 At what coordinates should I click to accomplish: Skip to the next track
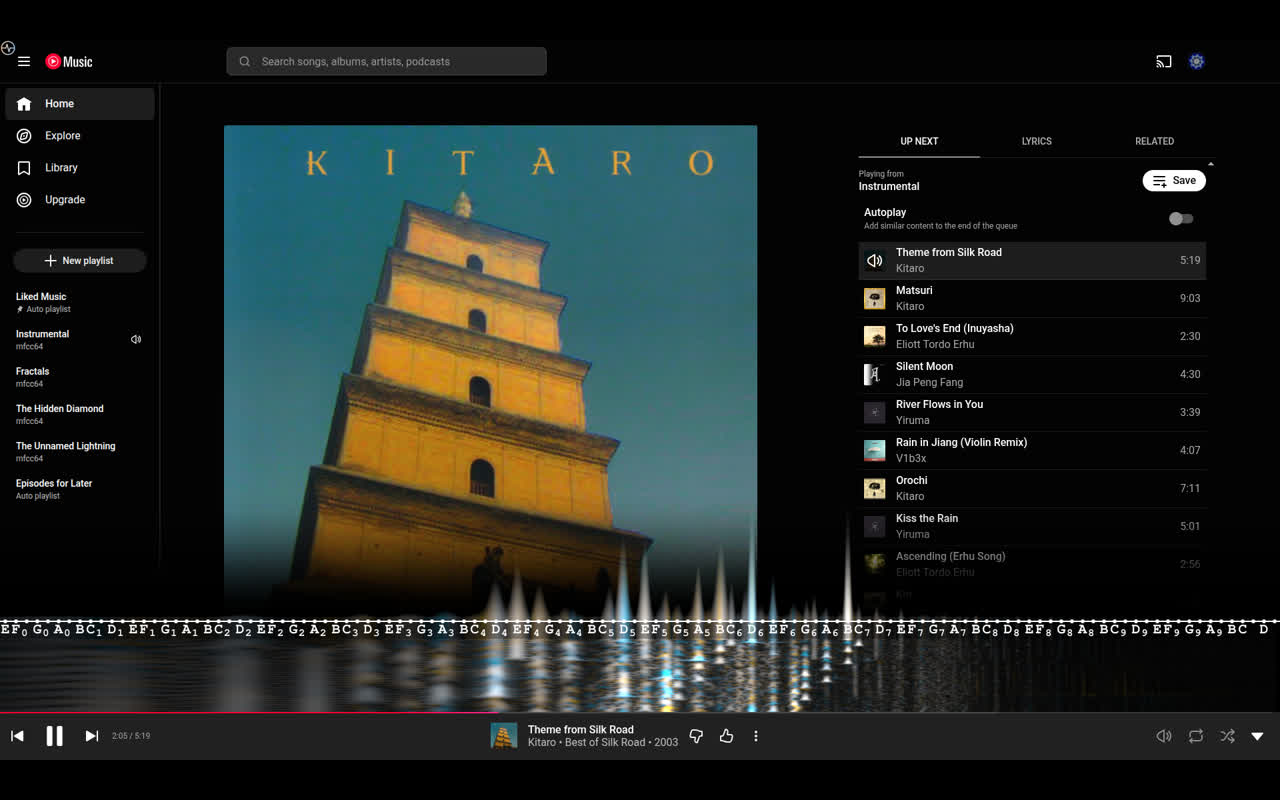pos(91,736)
